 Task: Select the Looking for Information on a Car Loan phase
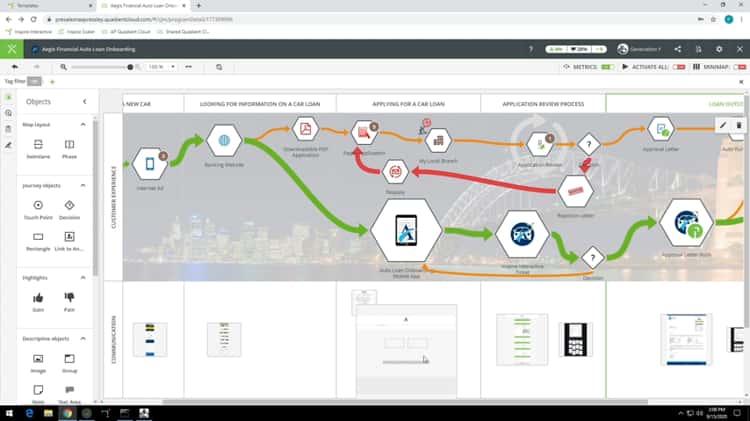tap(260, 104)
